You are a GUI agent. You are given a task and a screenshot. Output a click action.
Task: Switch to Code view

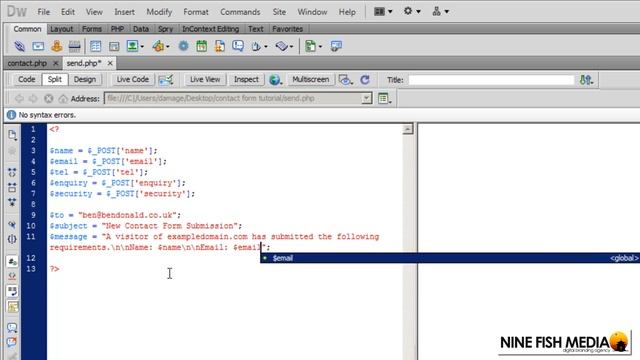pyautogui.click(x=27, y=79)
